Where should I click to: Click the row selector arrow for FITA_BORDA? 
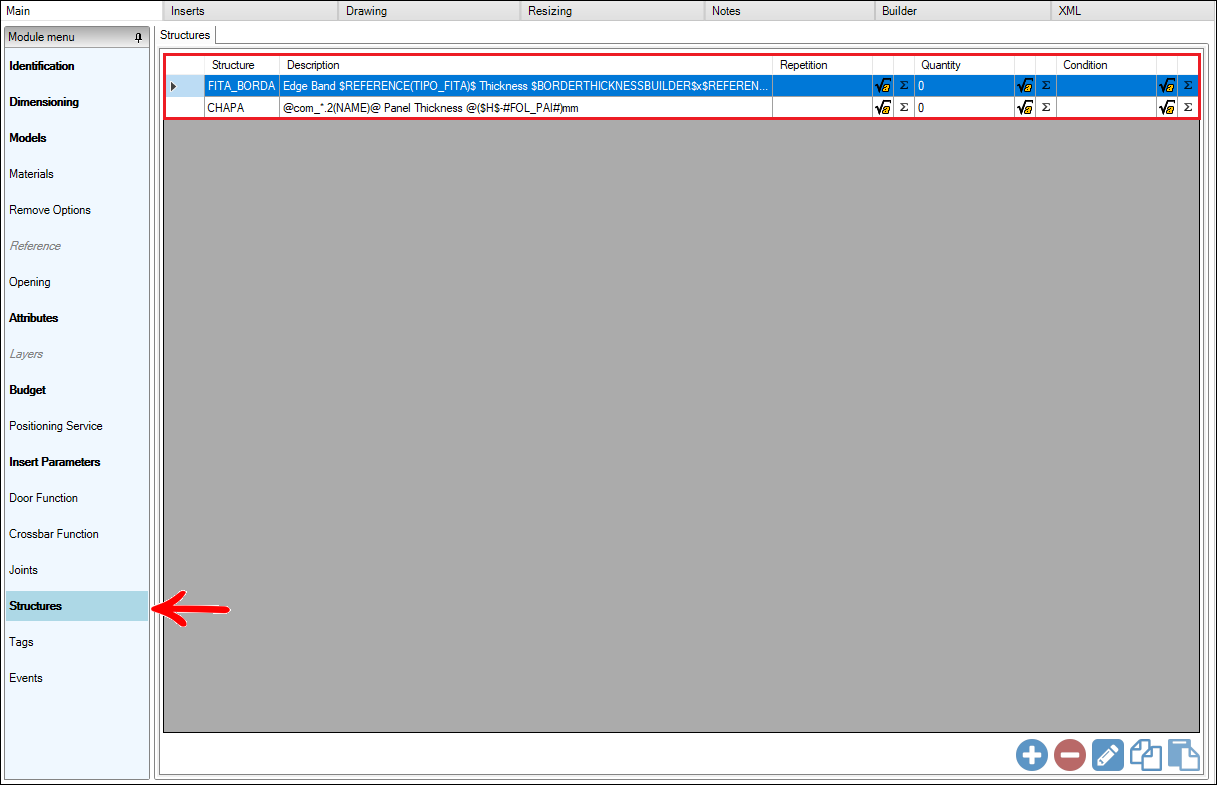pos(185,86)
